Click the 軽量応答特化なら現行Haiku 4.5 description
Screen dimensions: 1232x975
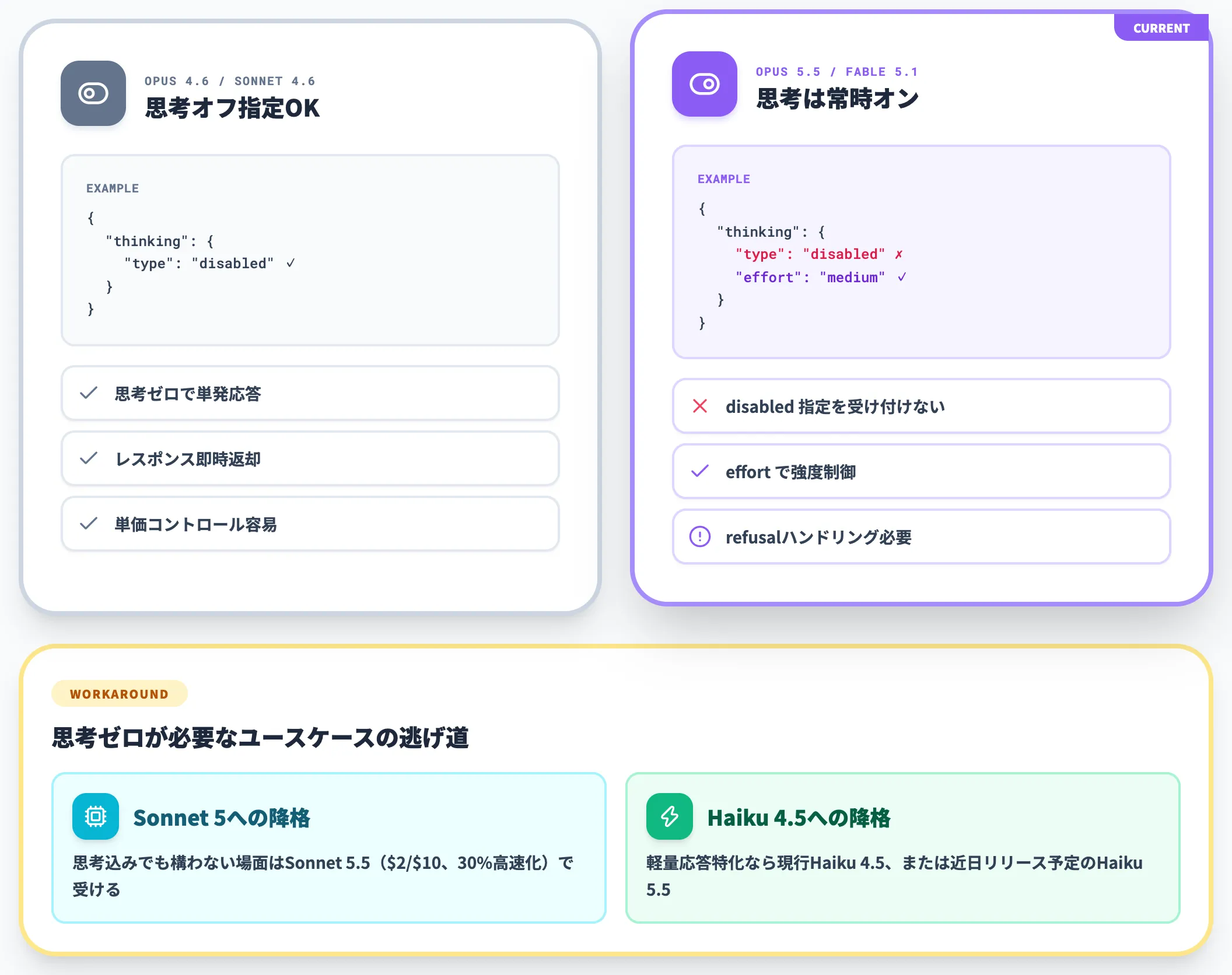[x=894, y=876]
